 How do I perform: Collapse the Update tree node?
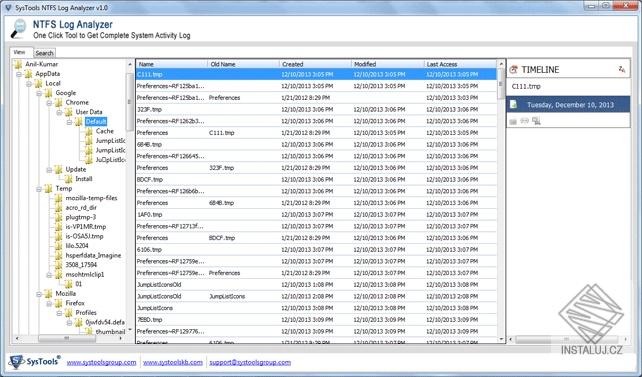(x=49, y=170)
